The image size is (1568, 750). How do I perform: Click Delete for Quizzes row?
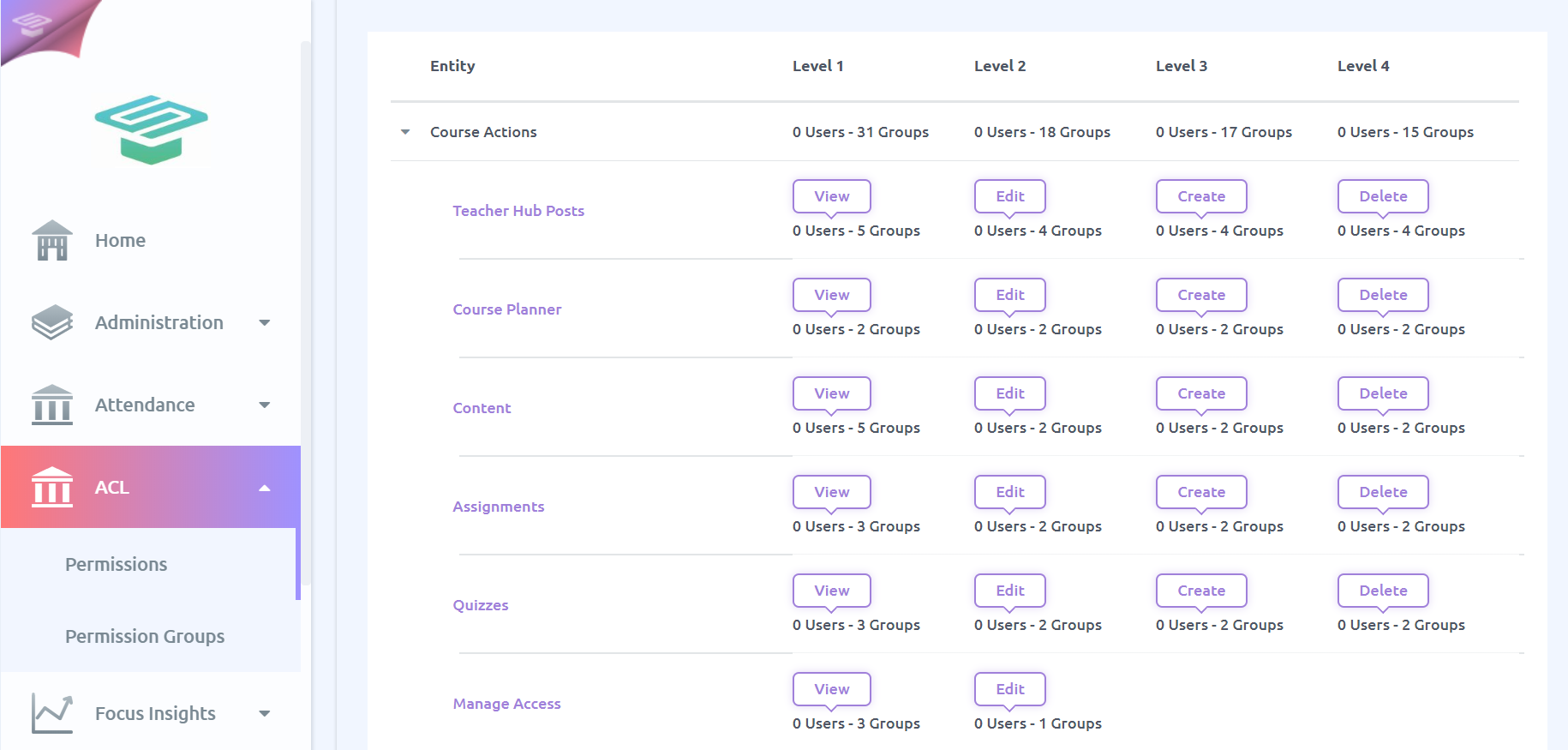[x=1383, y=591]
